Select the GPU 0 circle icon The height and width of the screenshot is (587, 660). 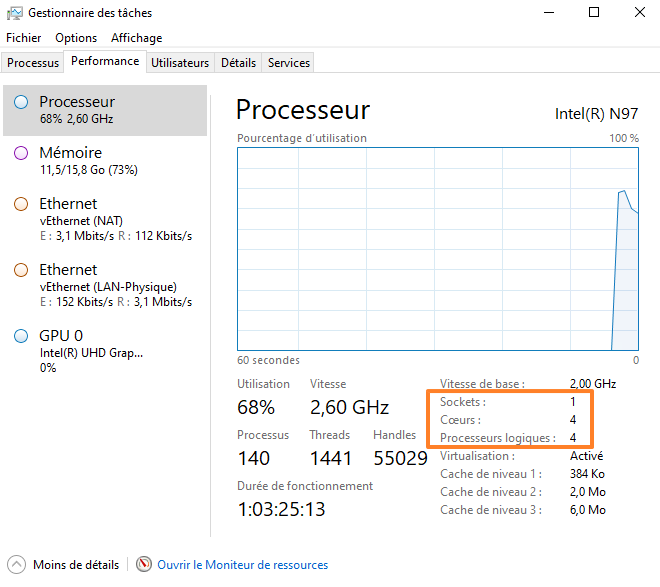(21, 336)
